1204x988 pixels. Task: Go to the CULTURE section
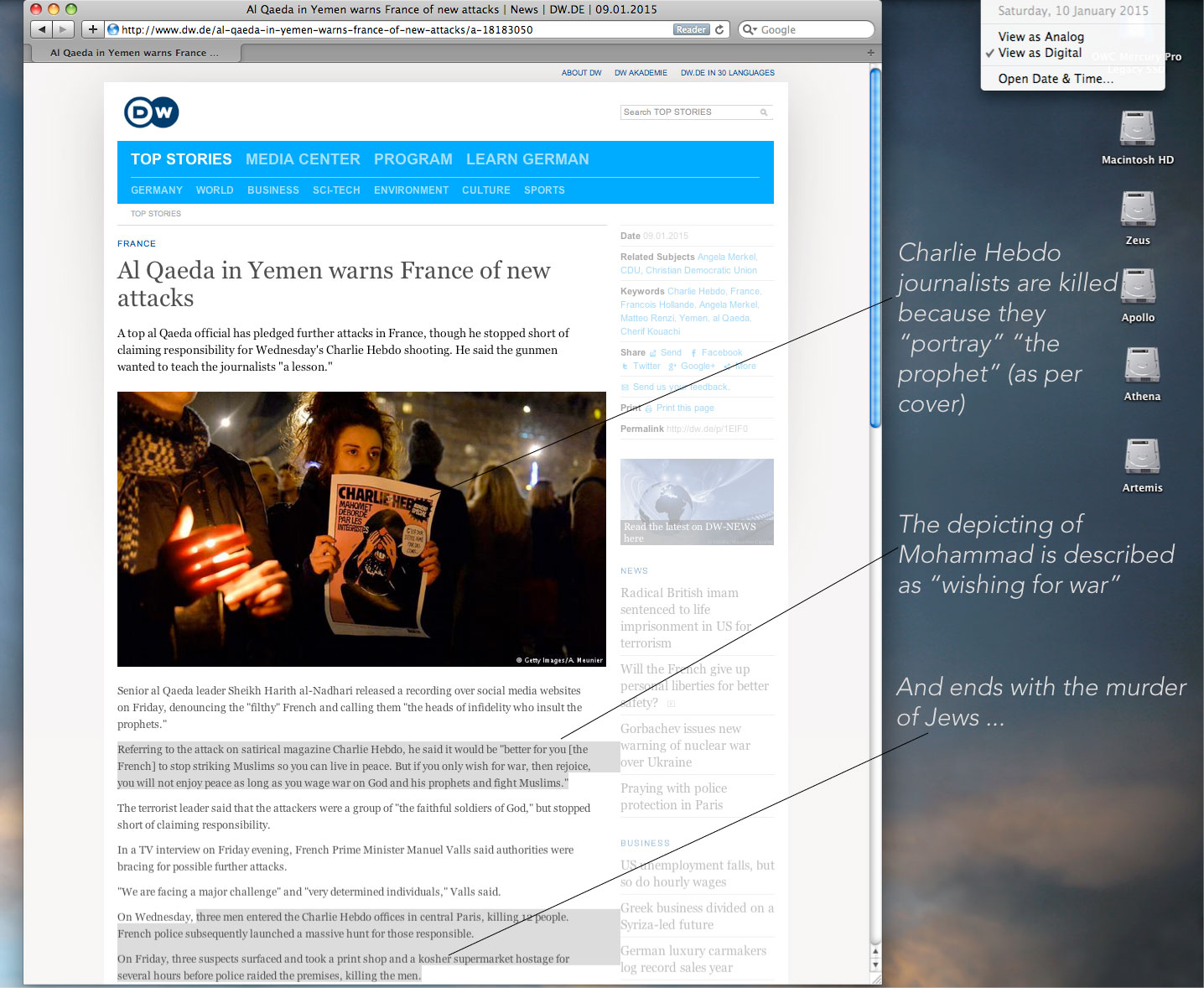[x=486, y=190]
